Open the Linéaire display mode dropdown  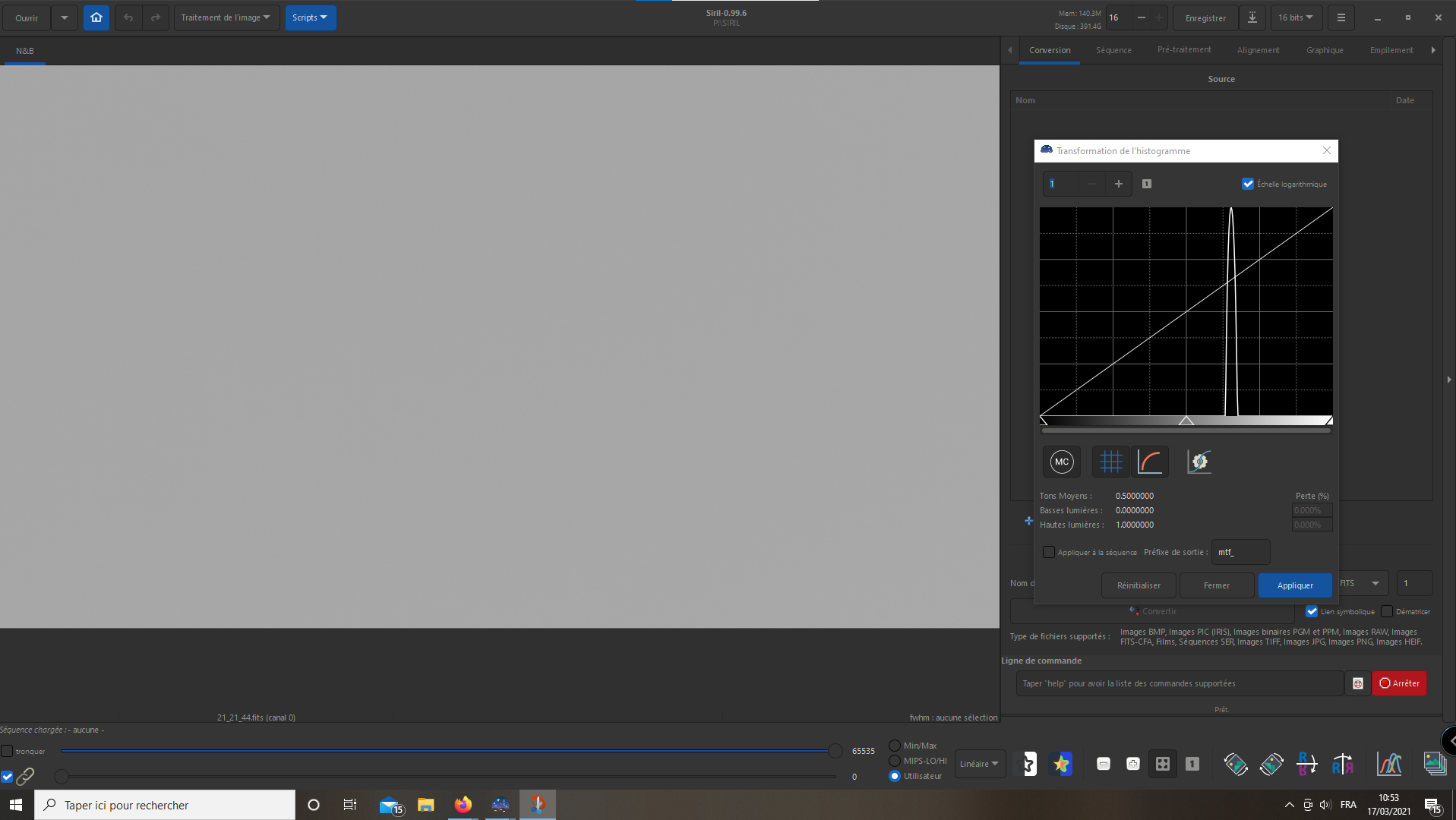point(980,764)
